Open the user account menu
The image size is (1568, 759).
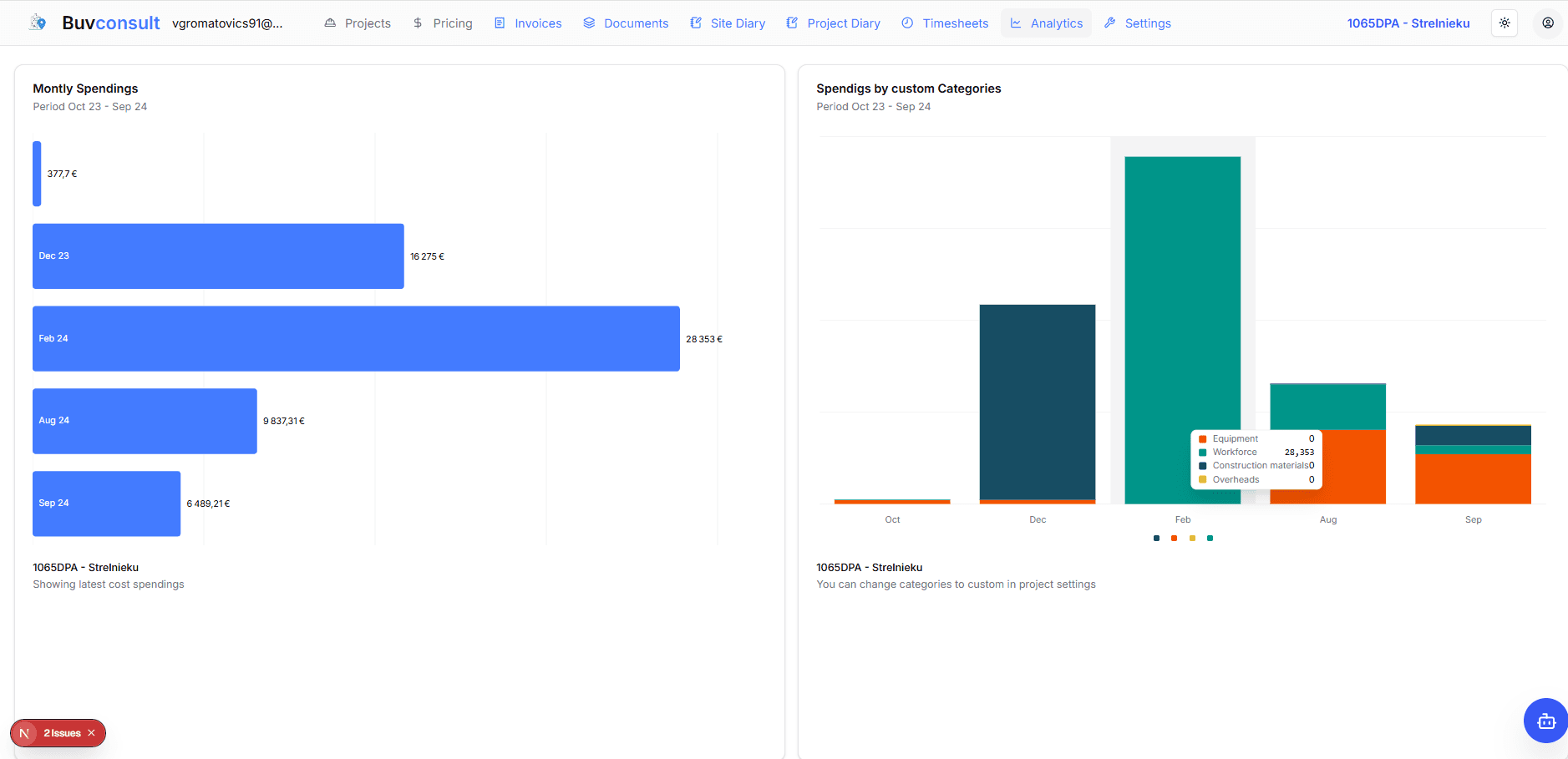pyautogui.click(x=1548, y=23)
